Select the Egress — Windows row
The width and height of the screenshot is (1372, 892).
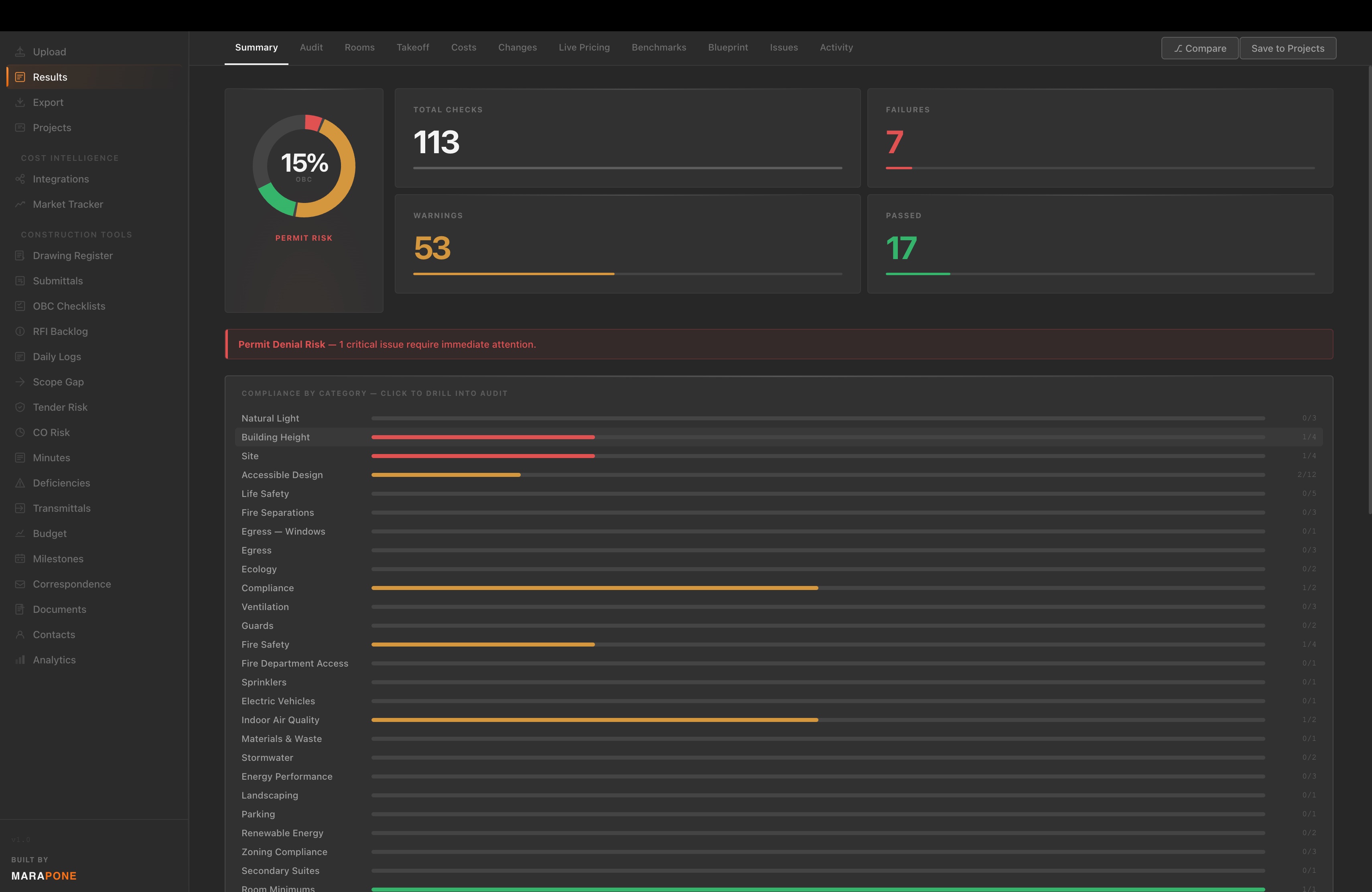tap(779, 531)
